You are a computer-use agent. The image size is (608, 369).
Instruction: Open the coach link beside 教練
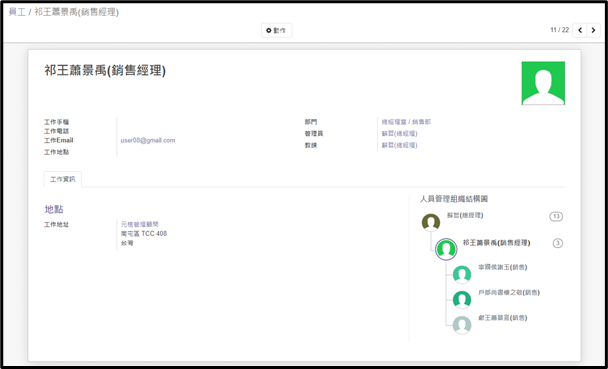tap(399, 145)
